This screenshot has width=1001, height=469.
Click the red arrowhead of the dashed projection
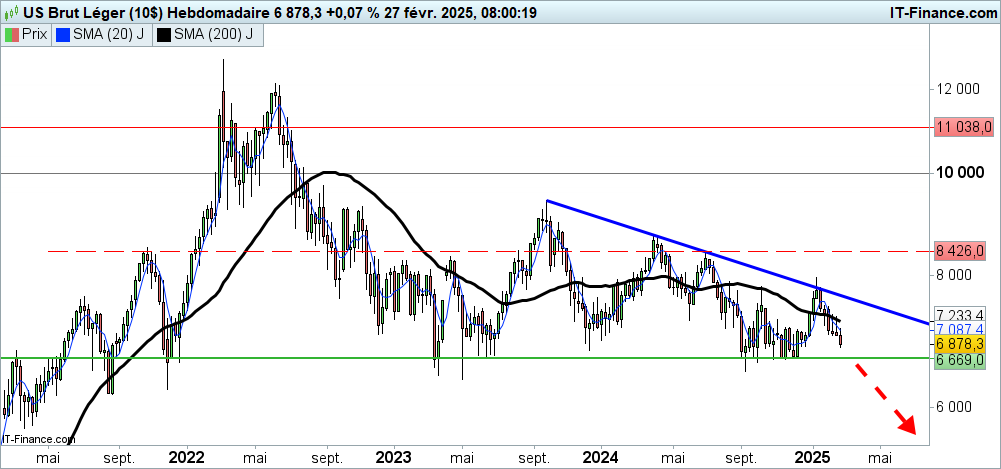click(x=908, y=424)
